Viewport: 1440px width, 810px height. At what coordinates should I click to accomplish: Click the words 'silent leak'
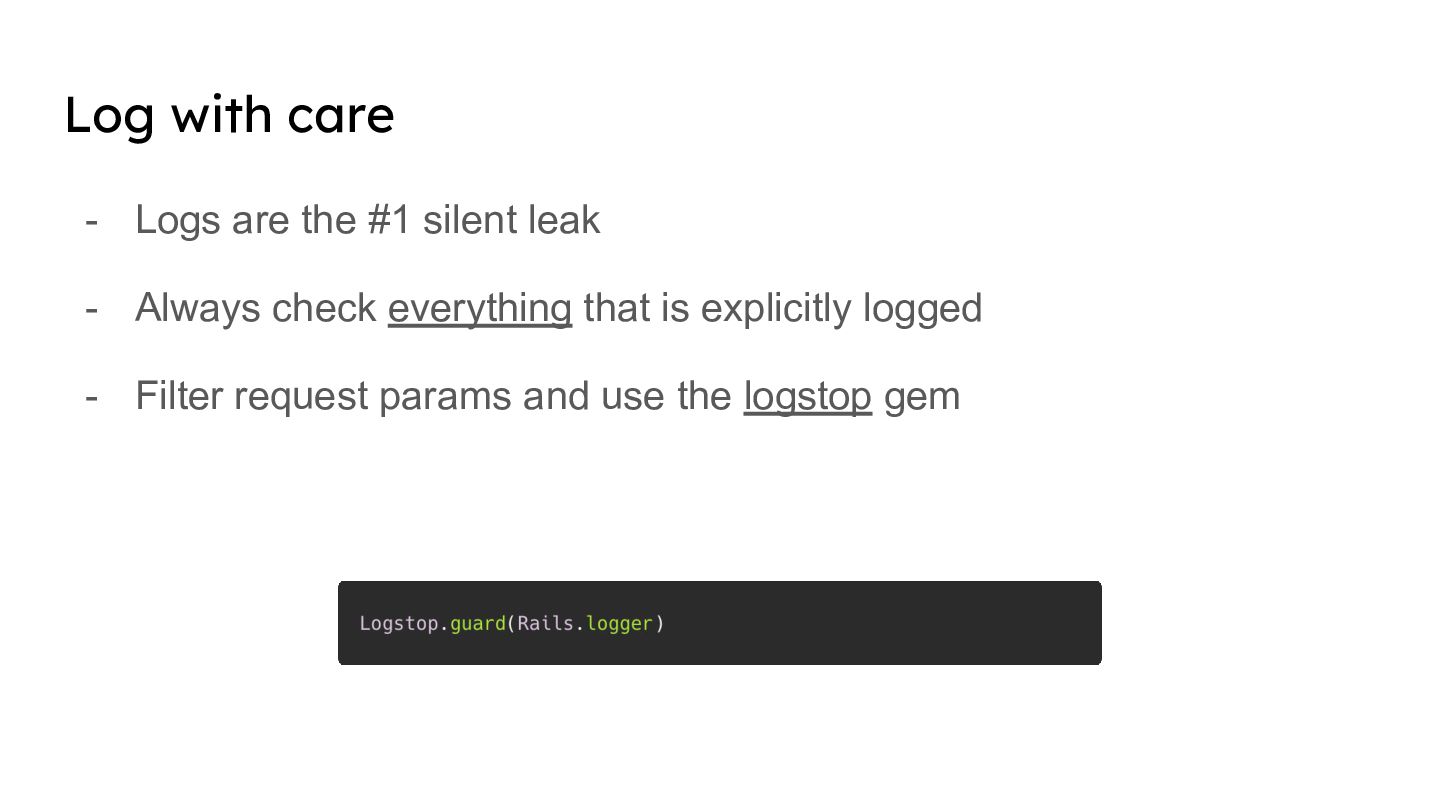pos(511,220)
